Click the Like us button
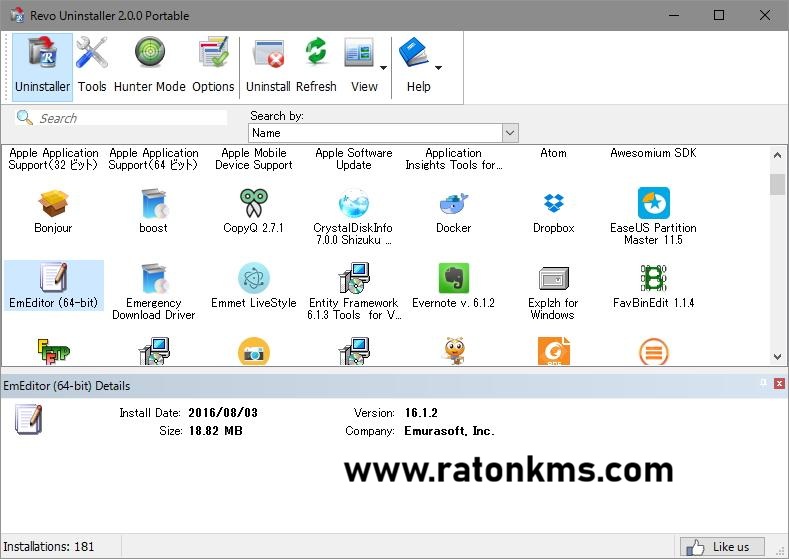The image size is (789, 559). [722, 546]
